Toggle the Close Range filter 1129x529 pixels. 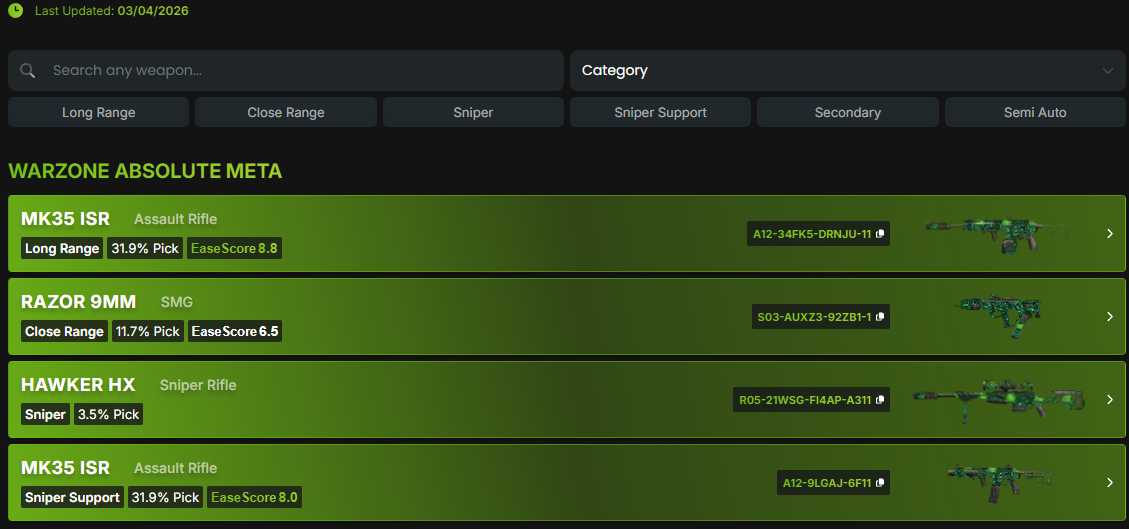[286, 112]
